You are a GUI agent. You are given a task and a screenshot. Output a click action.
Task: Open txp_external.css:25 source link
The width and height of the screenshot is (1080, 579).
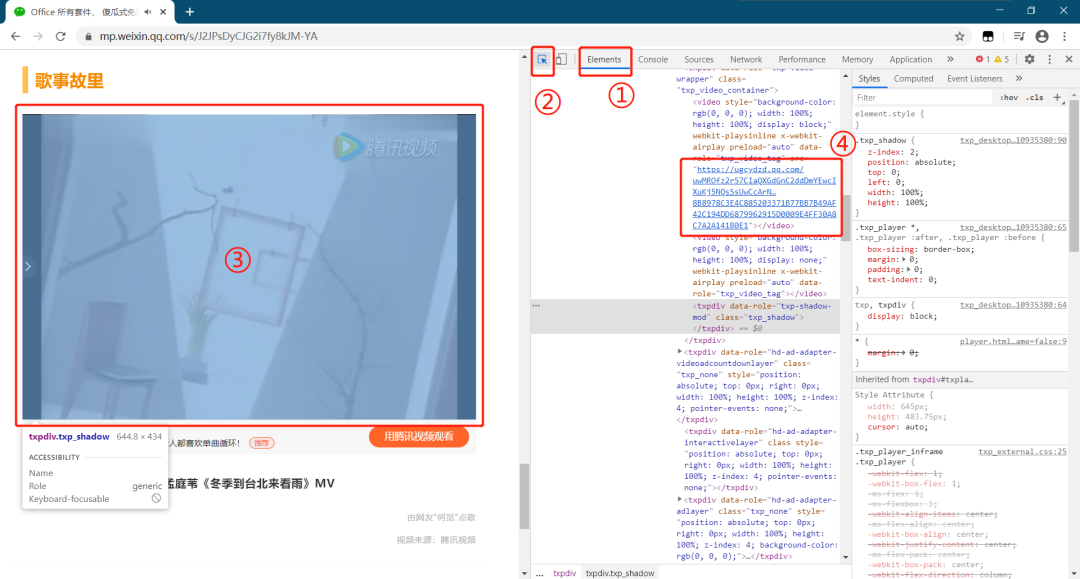tap(1022, 452)
